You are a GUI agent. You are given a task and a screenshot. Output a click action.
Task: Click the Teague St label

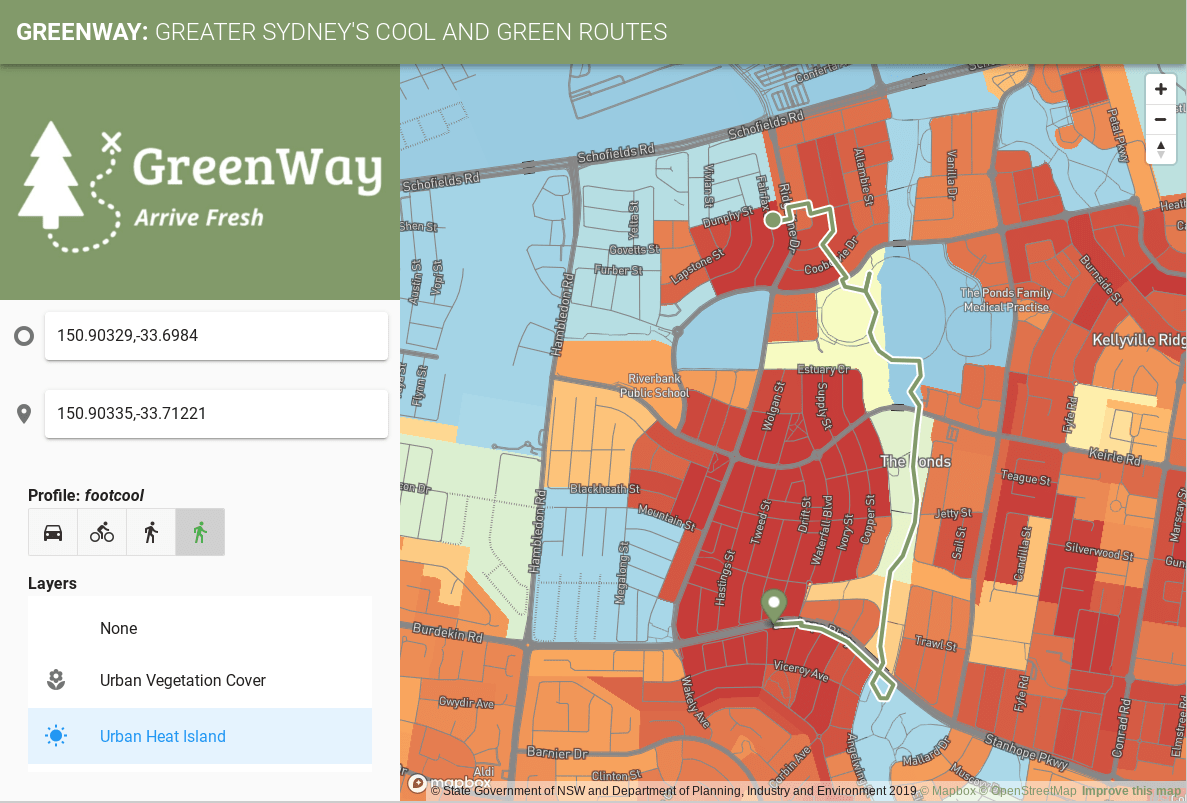click(1026, 477)
